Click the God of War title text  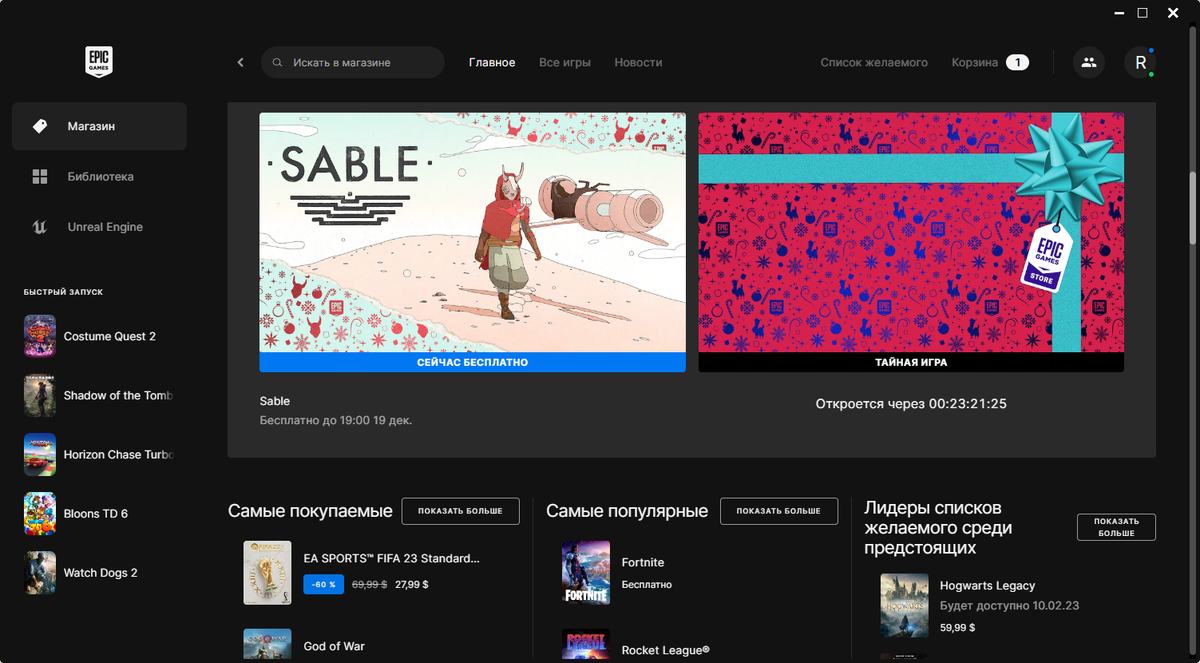coord(334,647)
